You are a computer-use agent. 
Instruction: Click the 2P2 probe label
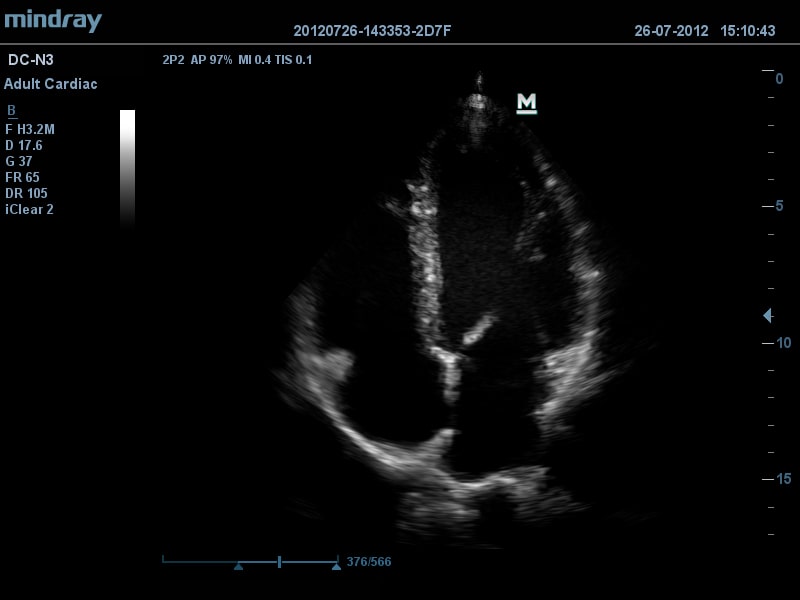point(172,60)
